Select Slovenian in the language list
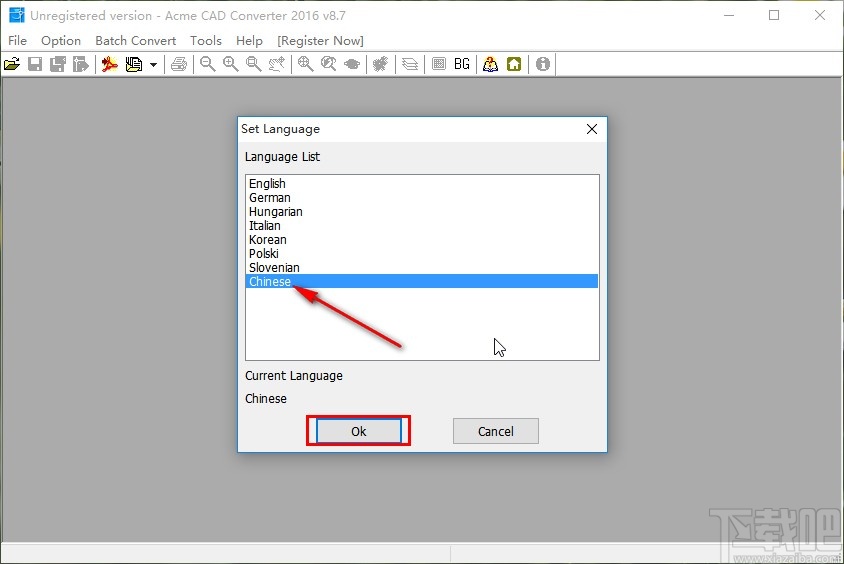 [422, 267]
